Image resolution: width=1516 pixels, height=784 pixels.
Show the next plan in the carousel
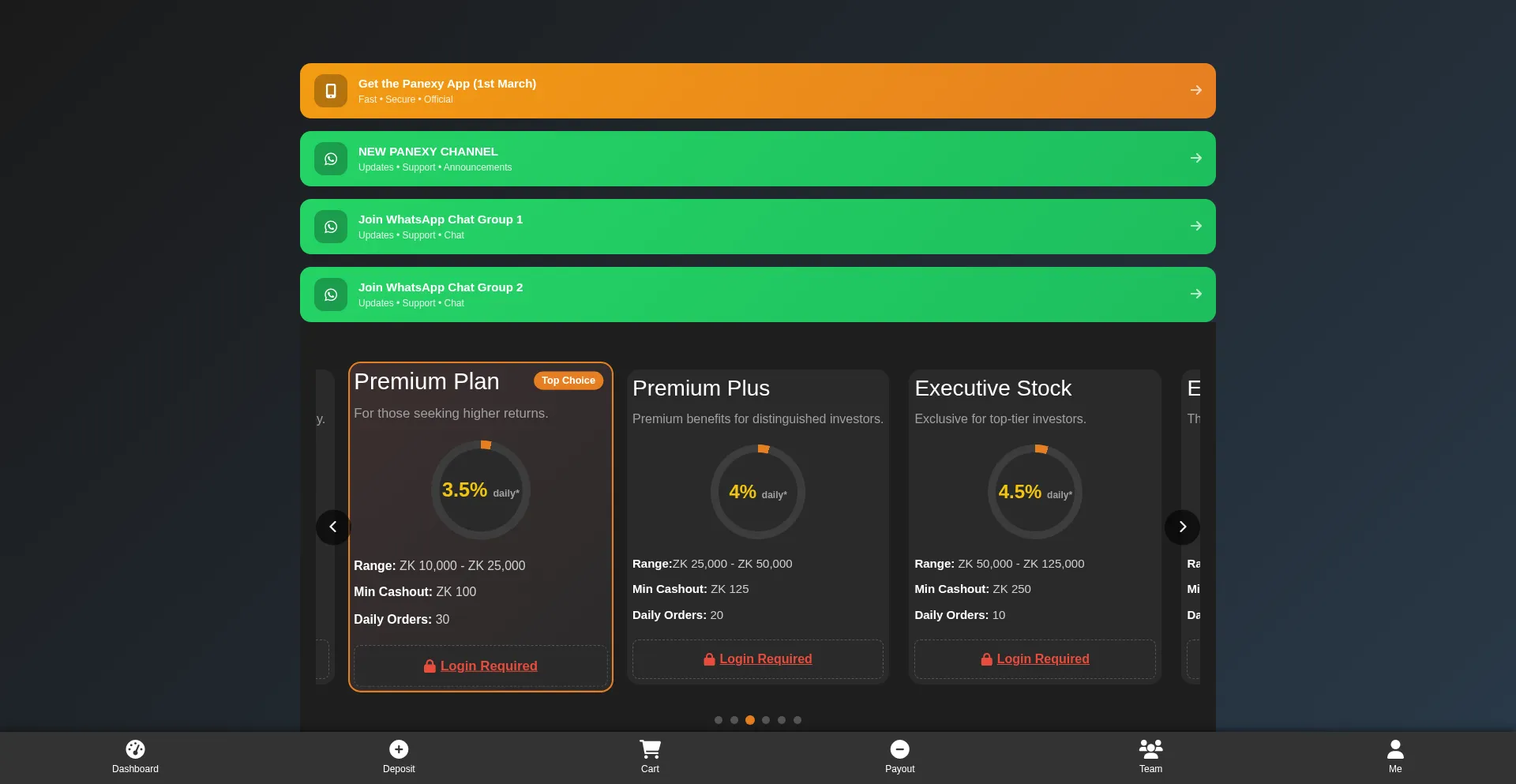coord(1182,527)
